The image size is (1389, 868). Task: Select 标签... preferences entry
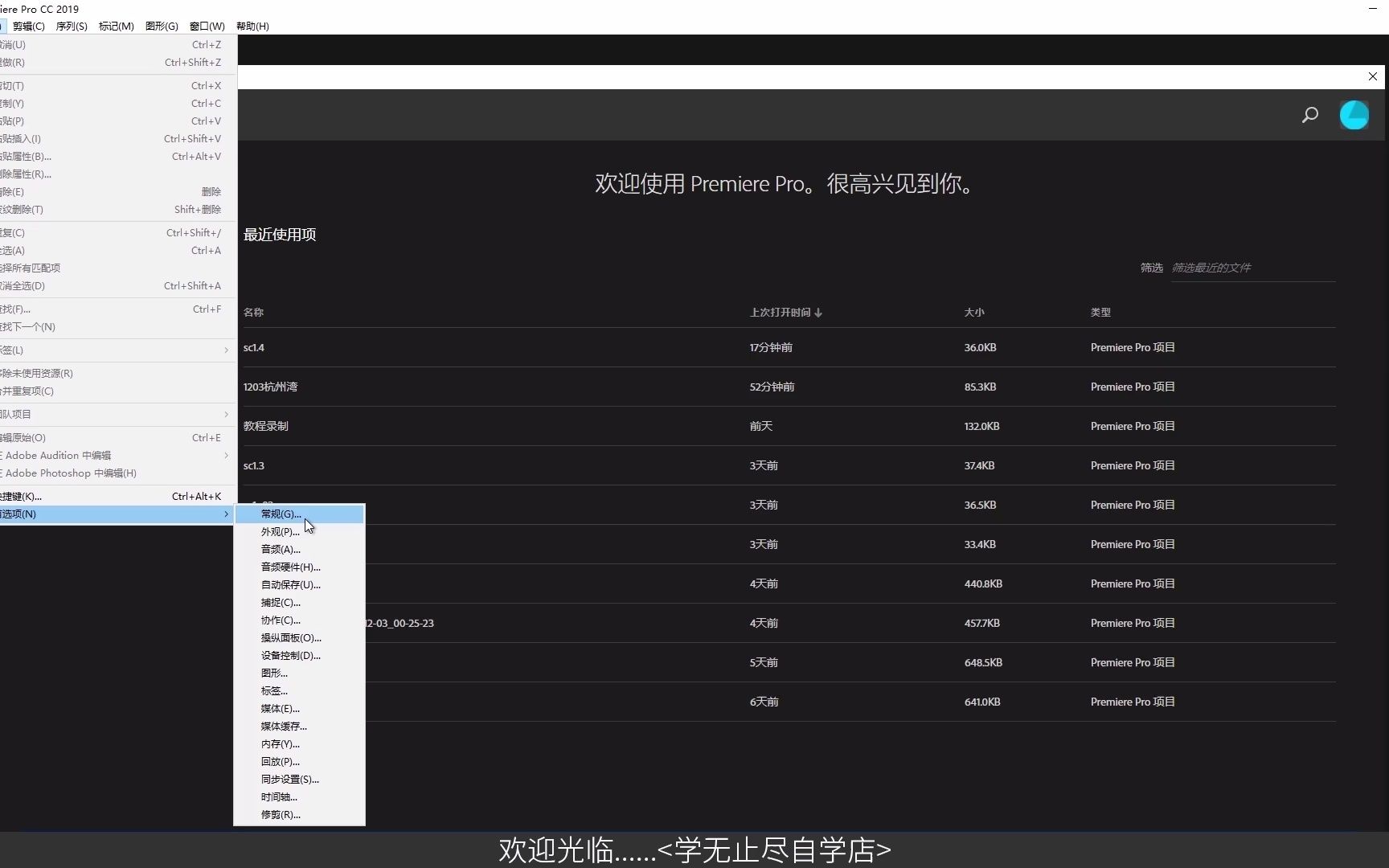[x=299, y=690]
